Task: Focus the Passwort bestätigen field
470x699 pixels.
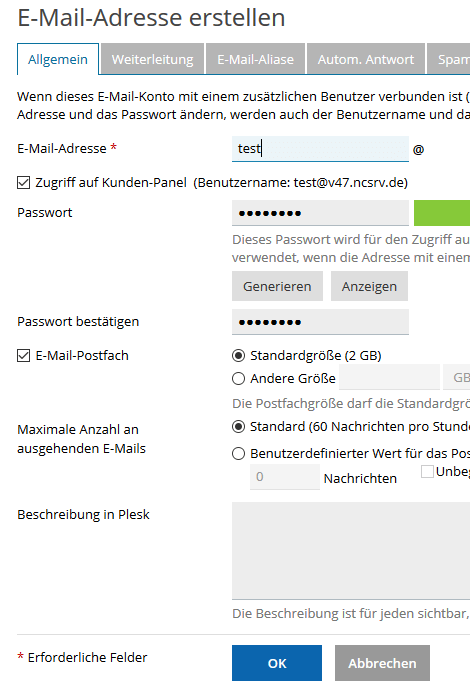Action: 320,322
